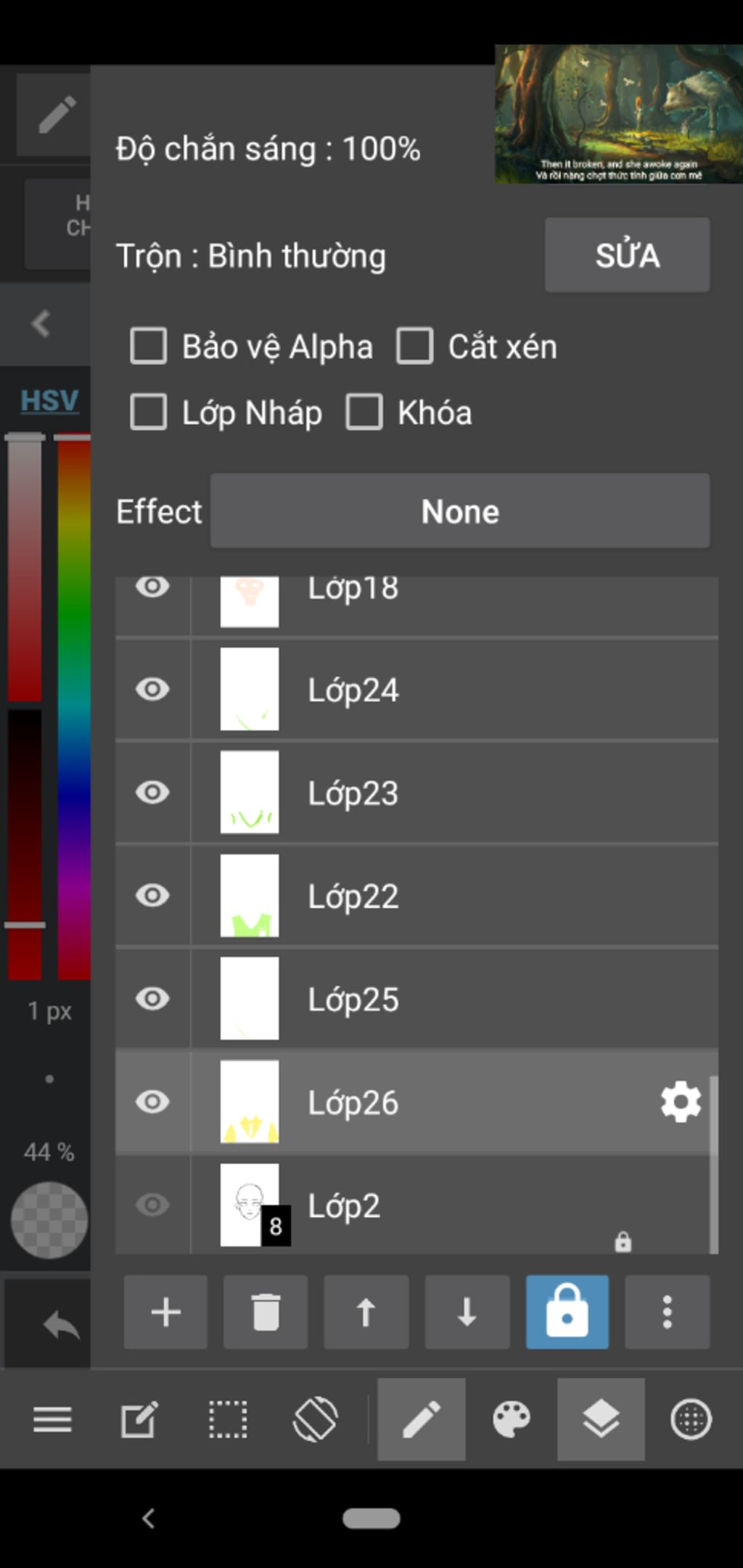Check the Cắt xén option
Viewport: 743px width, 1568px height.
tap(415, 346)
